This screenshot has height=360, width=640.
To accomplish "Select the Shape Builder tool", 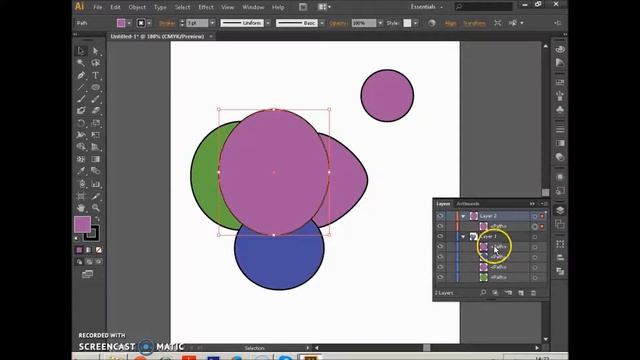I will click(81, 147).
